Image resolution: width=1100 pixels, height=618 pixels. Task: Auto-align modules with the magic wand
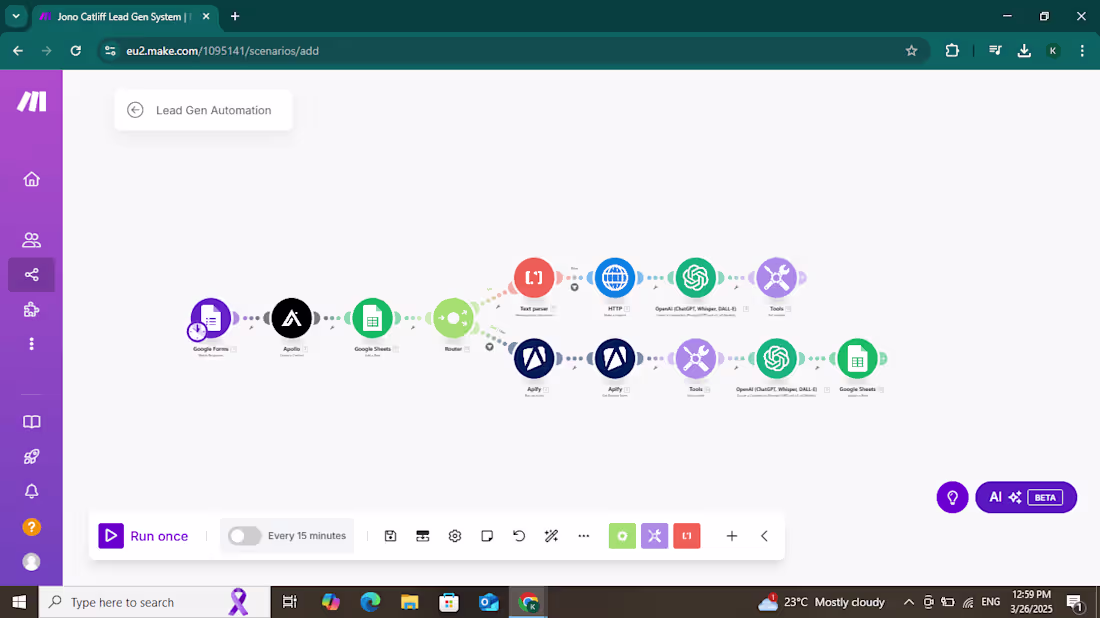point(551,536)
